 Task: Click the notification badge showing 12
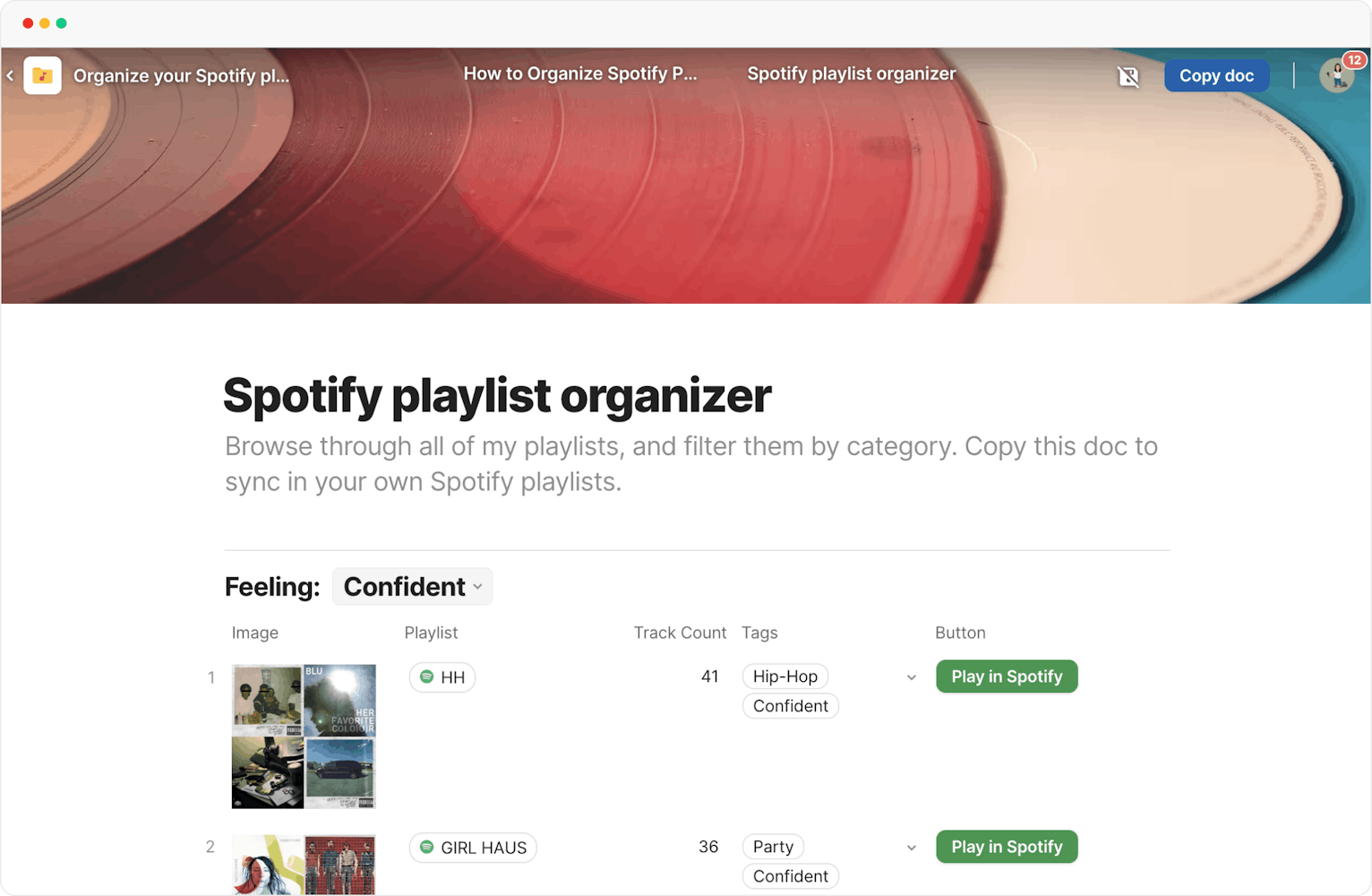point(1354,60)
